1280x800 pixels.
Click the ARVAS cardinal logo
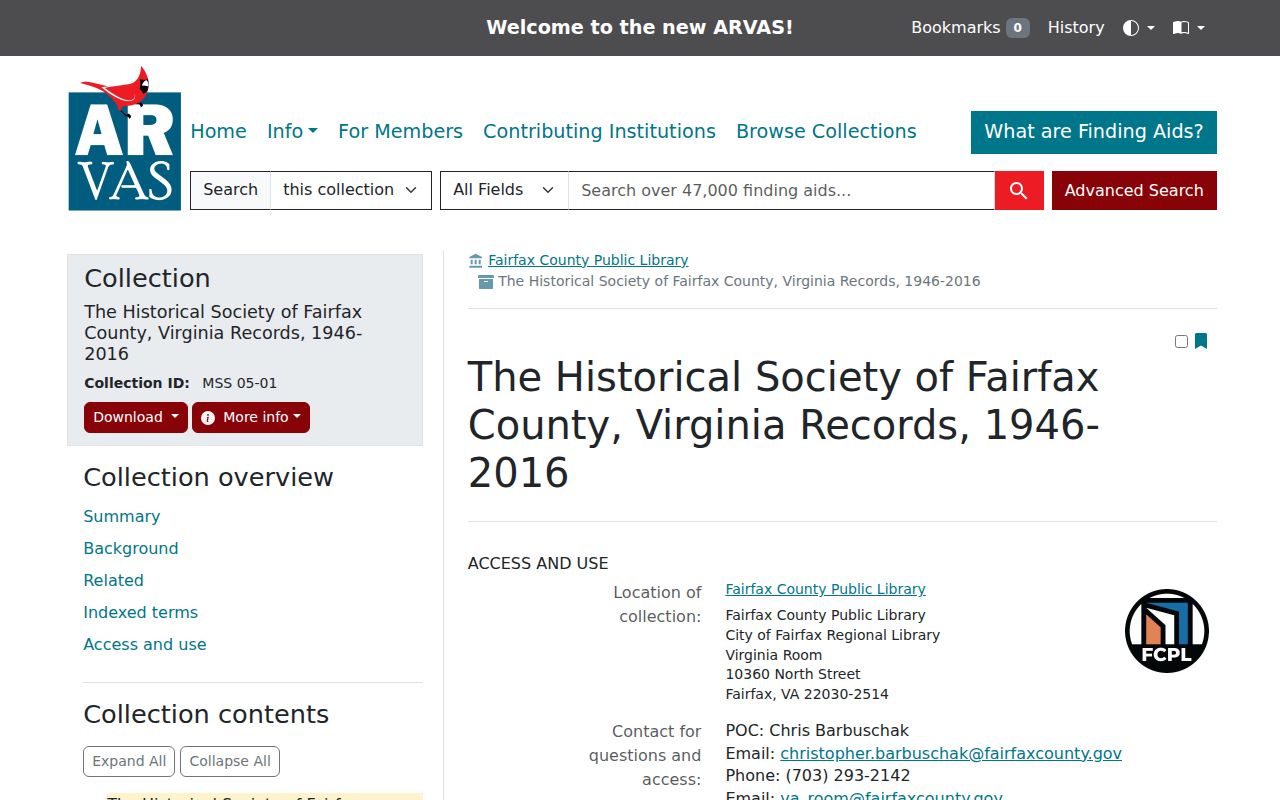(x=125, y=139)
